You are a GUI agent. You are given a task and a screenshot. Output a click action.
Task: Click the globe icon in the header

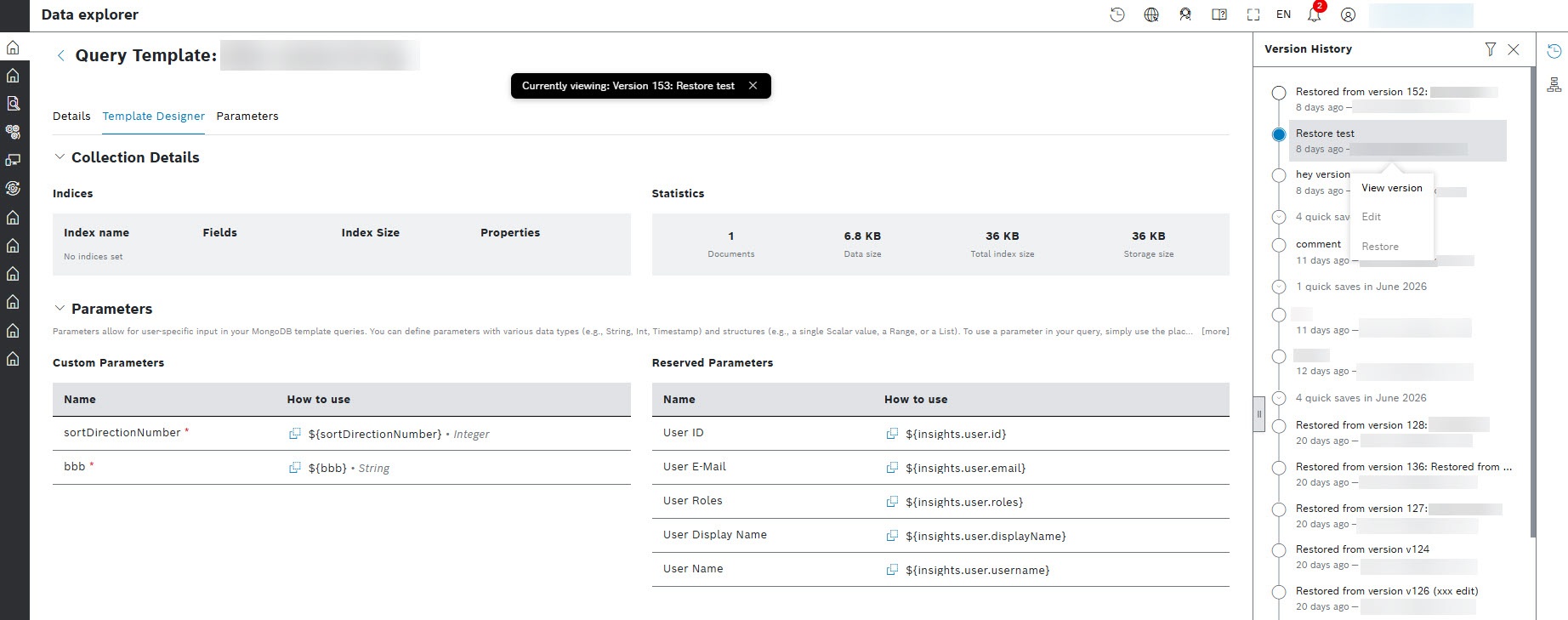point(1151,14)
